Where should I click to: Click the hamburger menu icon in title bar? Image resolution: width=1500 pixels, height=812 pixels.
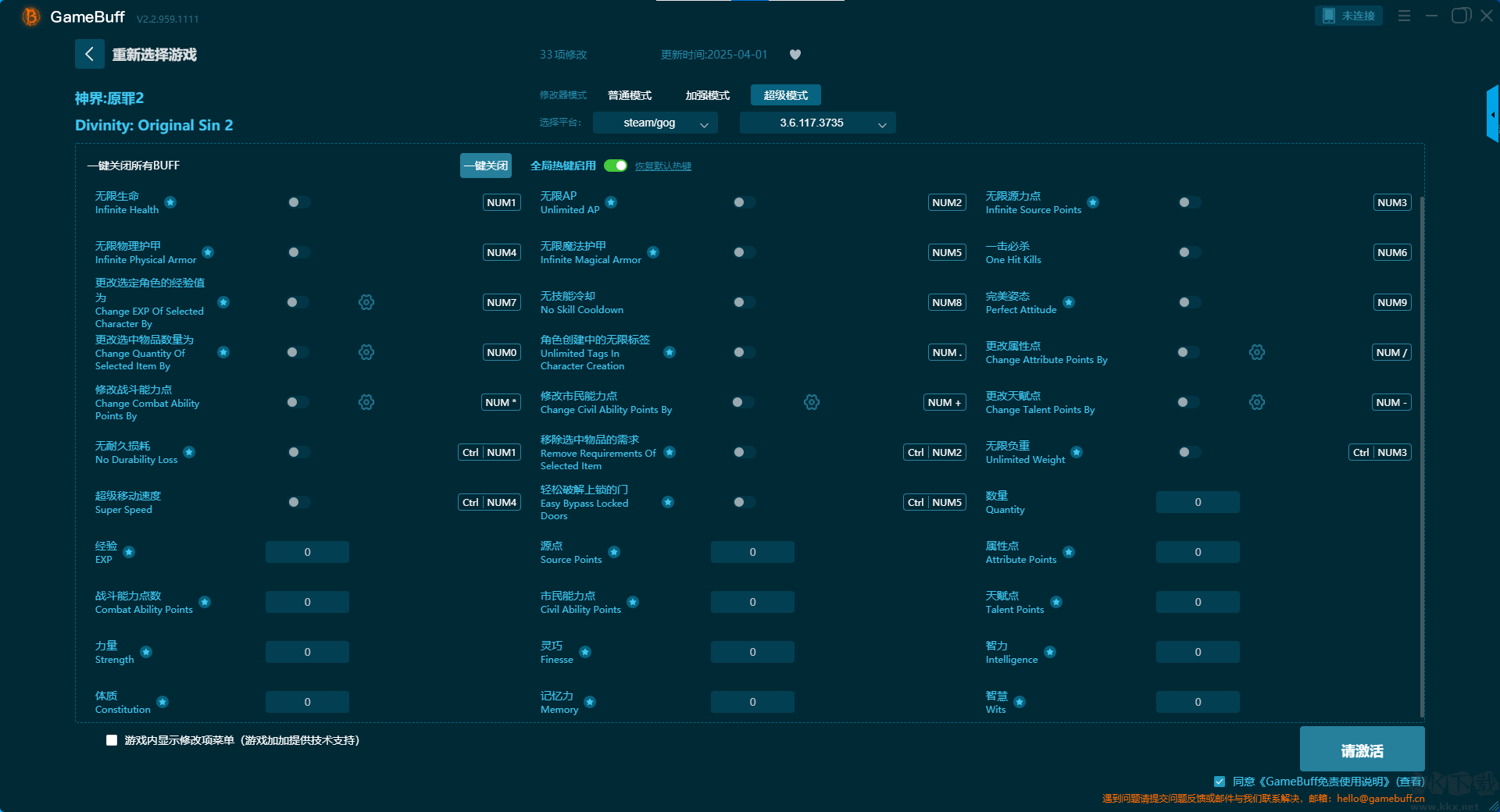(1404, 16)
